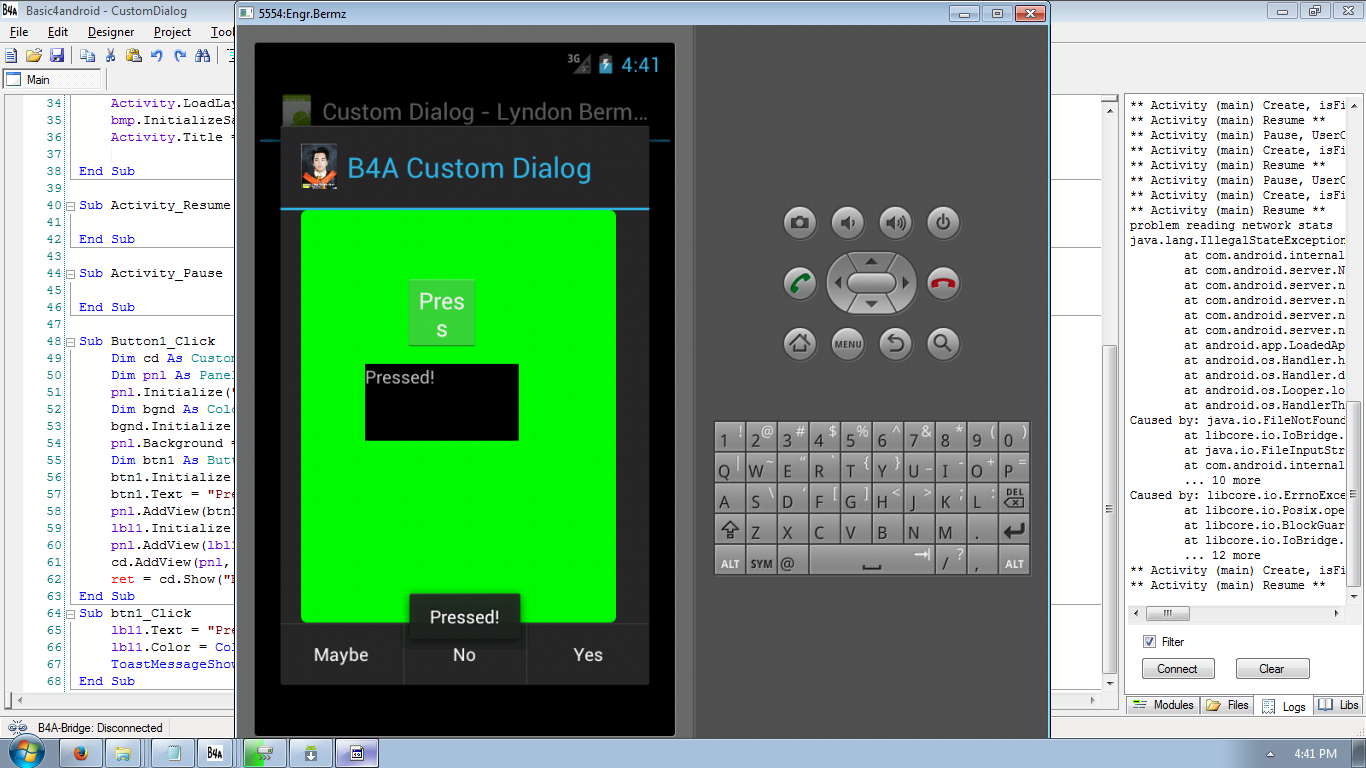Save the project with the floppy icon
The height and width of the screenshot is (768, 1366).
pyautogui.click(x=57, y=56)
